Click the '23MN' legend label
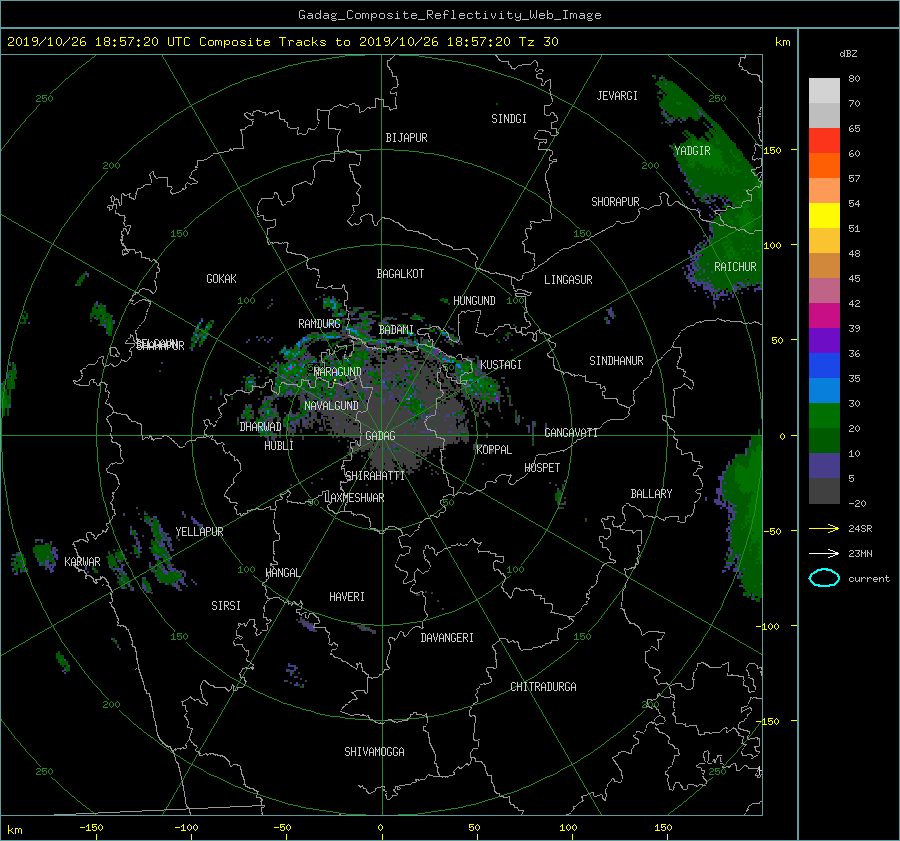Image resolution: width=900 pixels, height=841 pixels. click(x=860, y=553)
